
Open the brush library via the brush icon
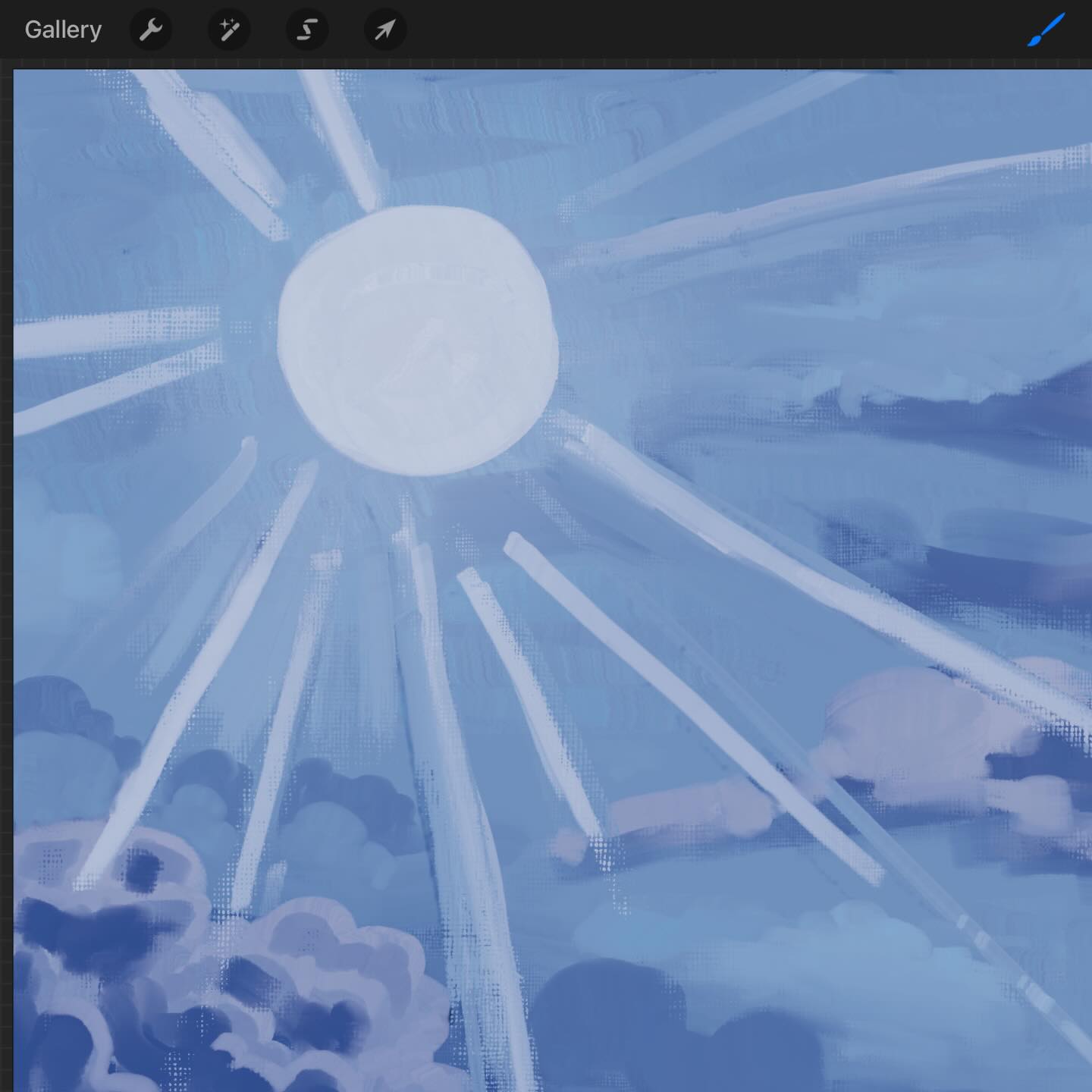(x=1044, y=30)
